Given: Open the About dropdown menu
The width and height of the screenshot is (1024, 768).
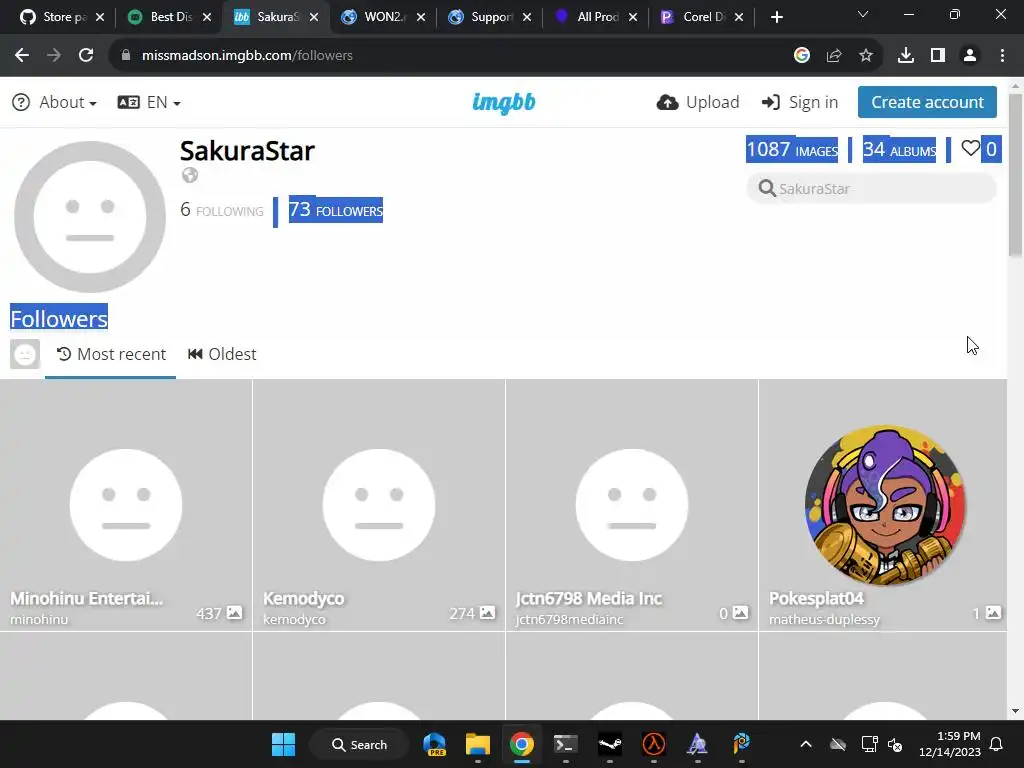Looking at the screenshot, I should click(55, 103).
